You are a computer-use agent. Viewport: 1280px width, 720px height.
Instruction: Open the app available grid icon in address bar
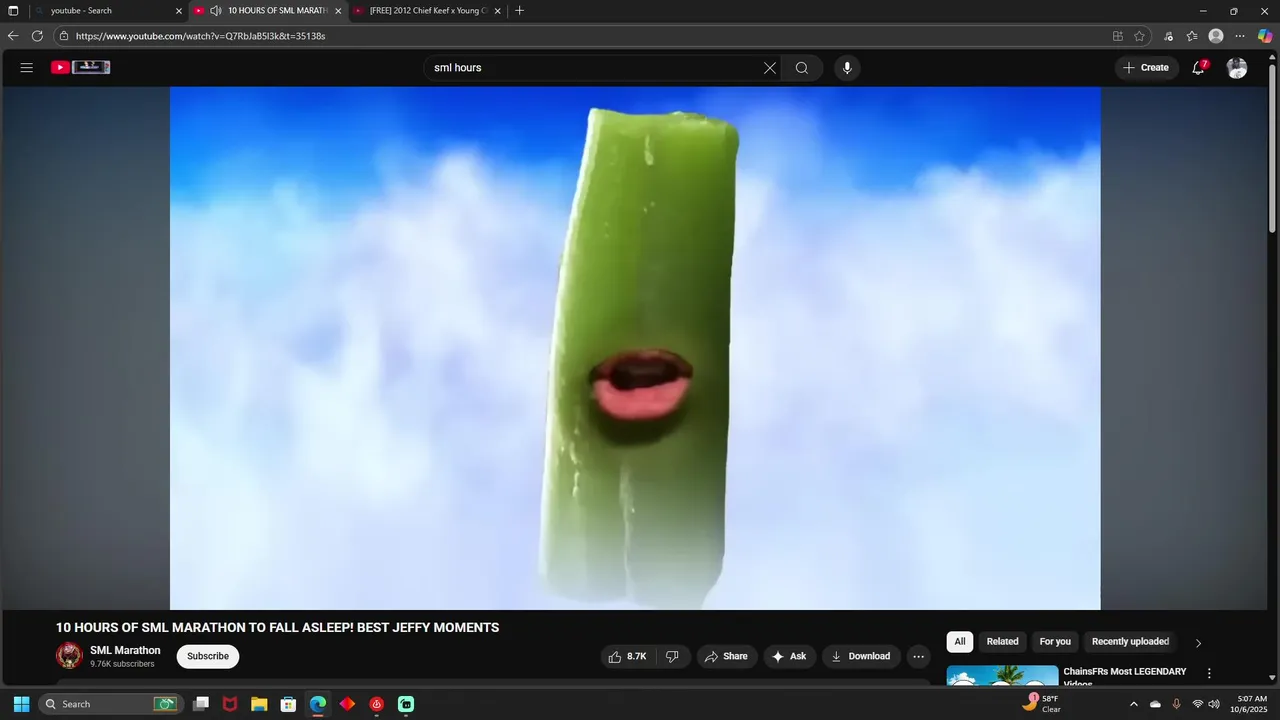pyautogui.click(x=1118, y=36)
